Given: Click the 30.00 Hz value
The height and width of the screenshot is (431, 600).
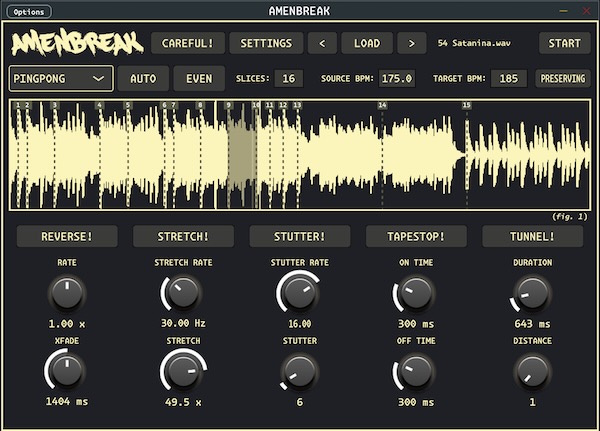Looking at the screenshot, I should (x=183, y=323).
